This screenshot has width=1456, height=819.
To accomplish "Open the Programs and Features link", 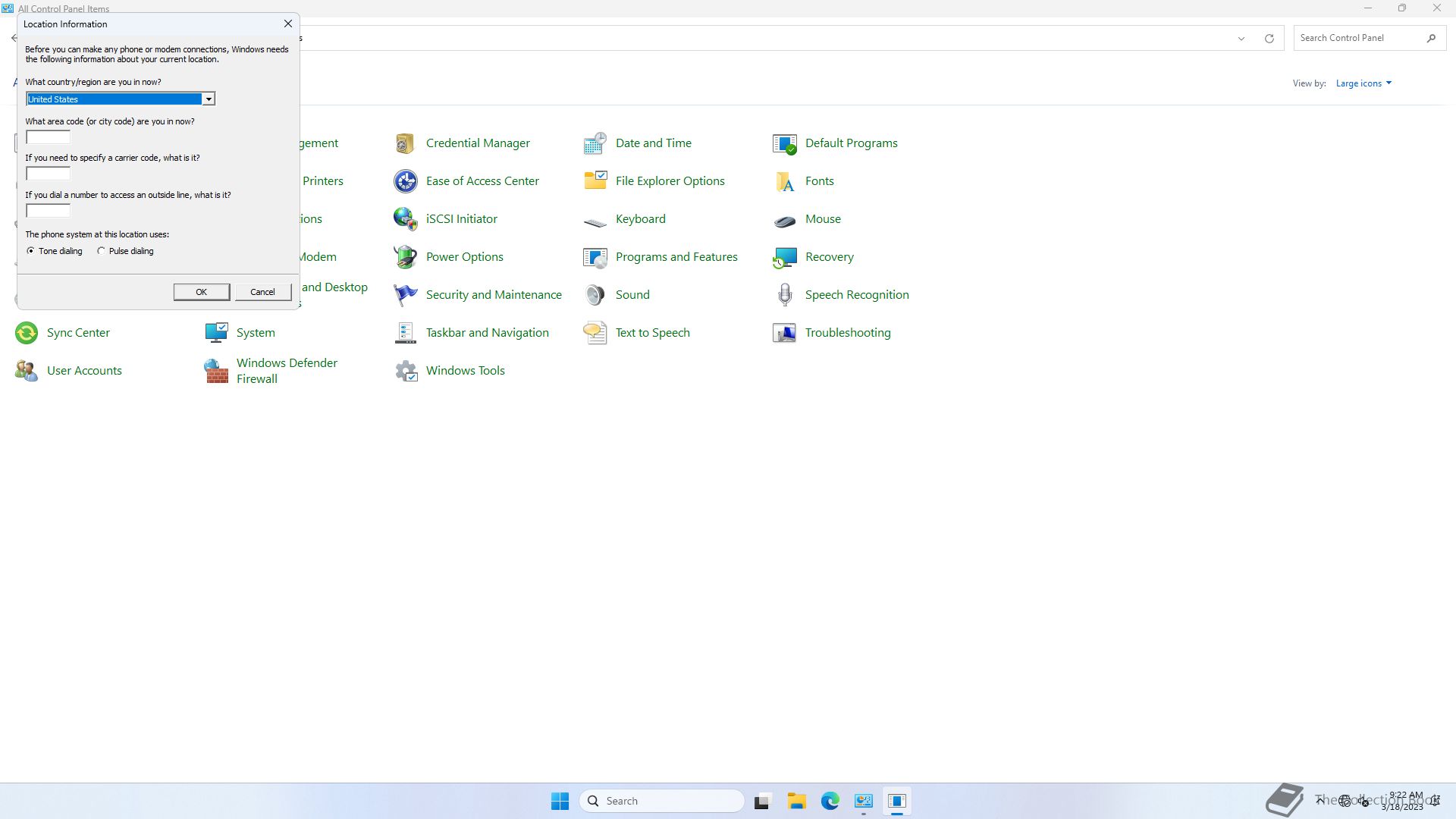I will (676, 257).
